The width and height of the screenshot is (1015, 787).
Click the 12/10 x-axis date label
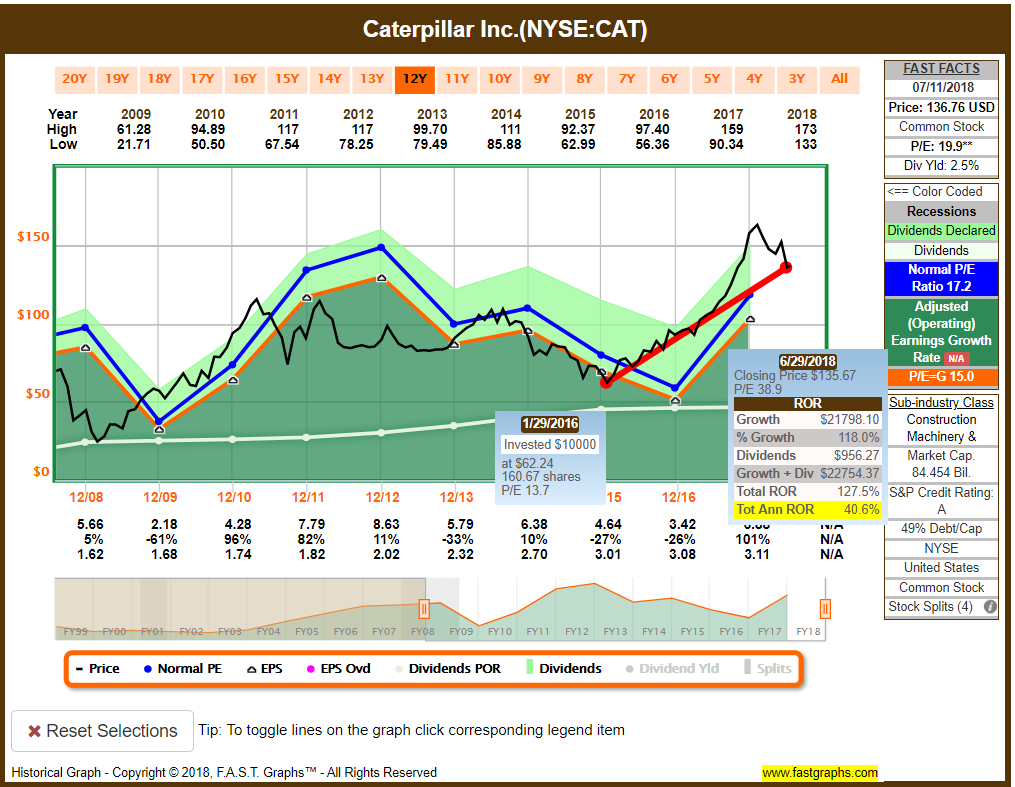click(234, 497)
